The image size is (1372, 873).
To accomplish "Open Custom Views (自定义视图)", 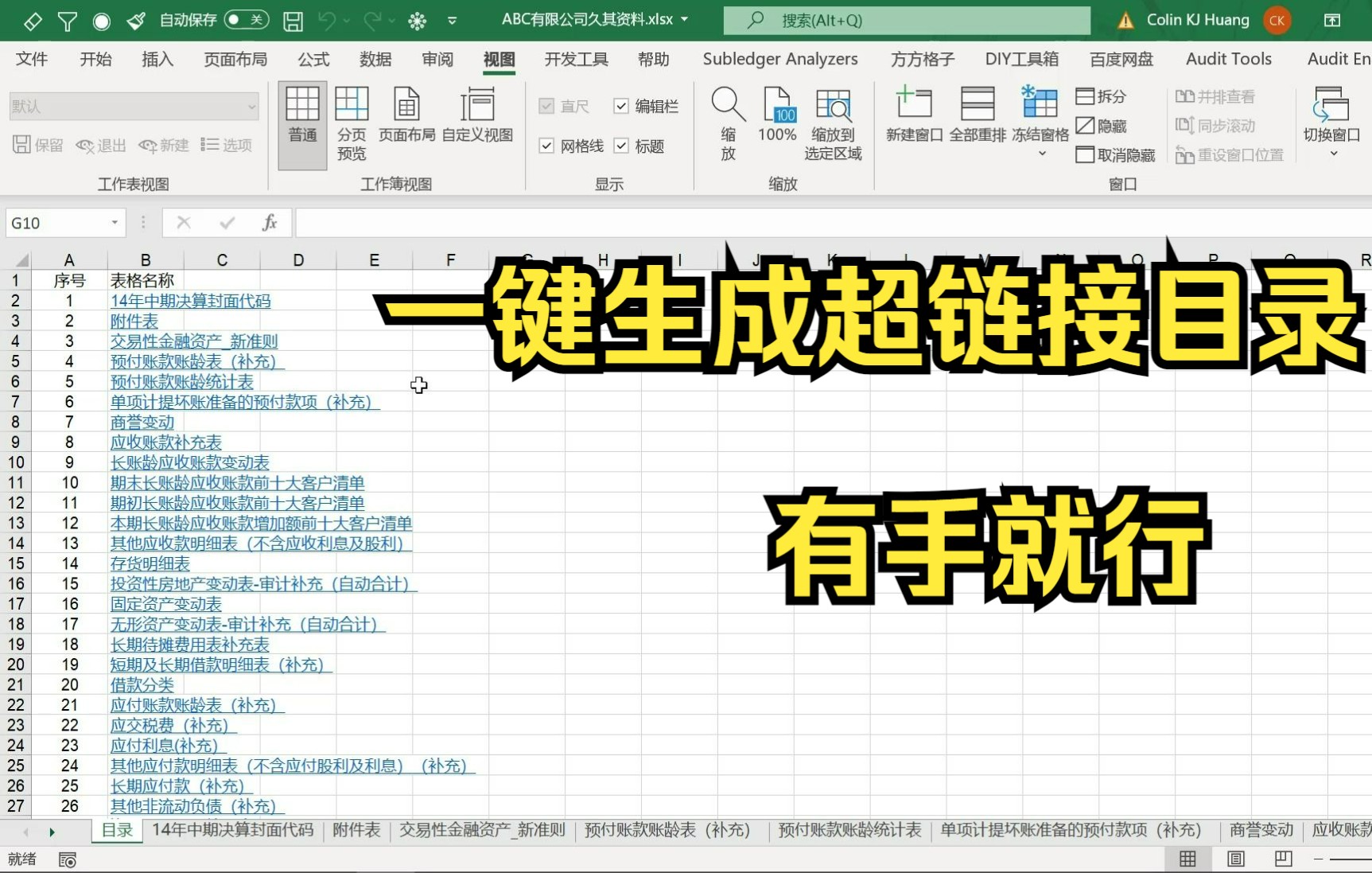I will tap(477, 116).
